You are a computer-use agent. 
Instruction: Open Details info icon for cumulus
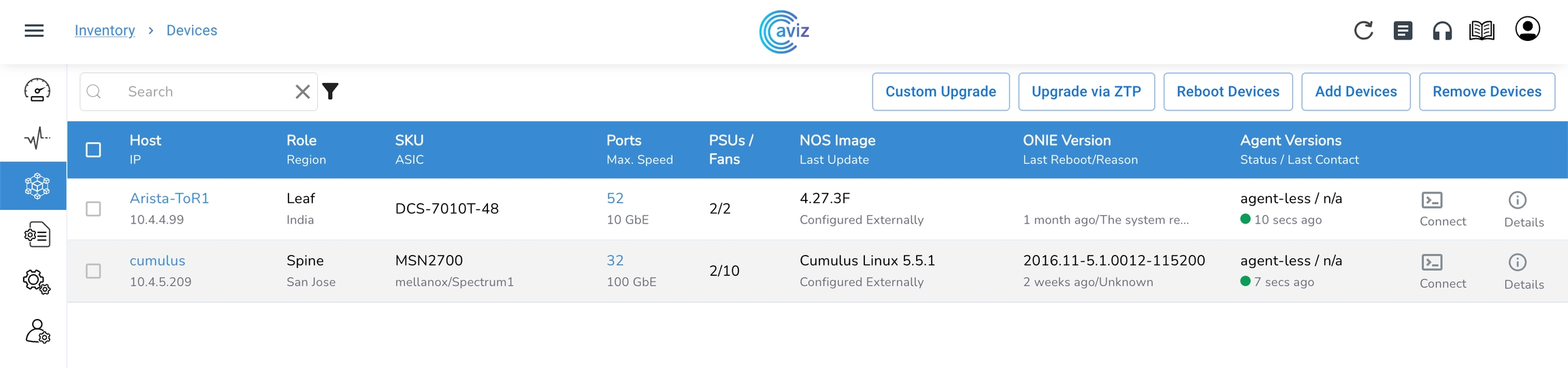pos(1517,262)
